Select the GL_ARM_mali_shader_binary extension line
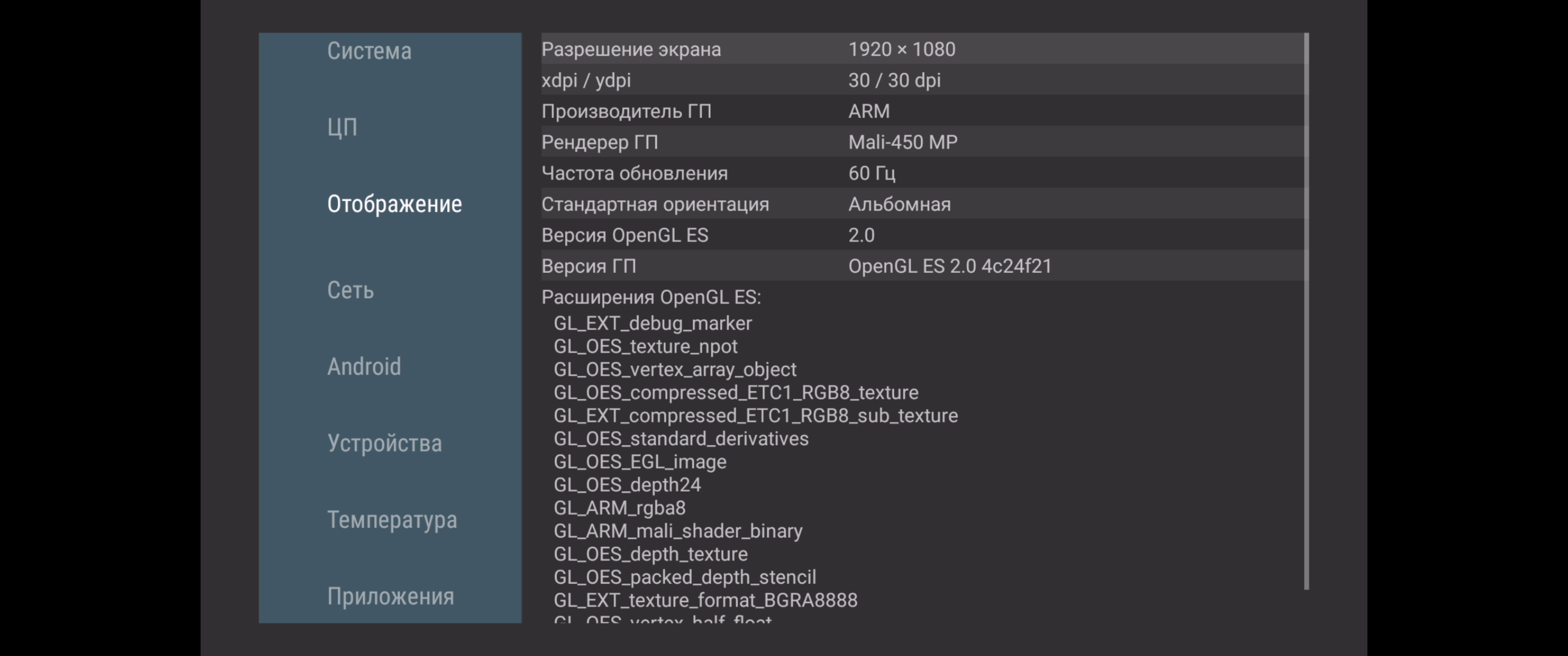The width and height of the screenshot is (1568, 656). (x=678, y=531)
